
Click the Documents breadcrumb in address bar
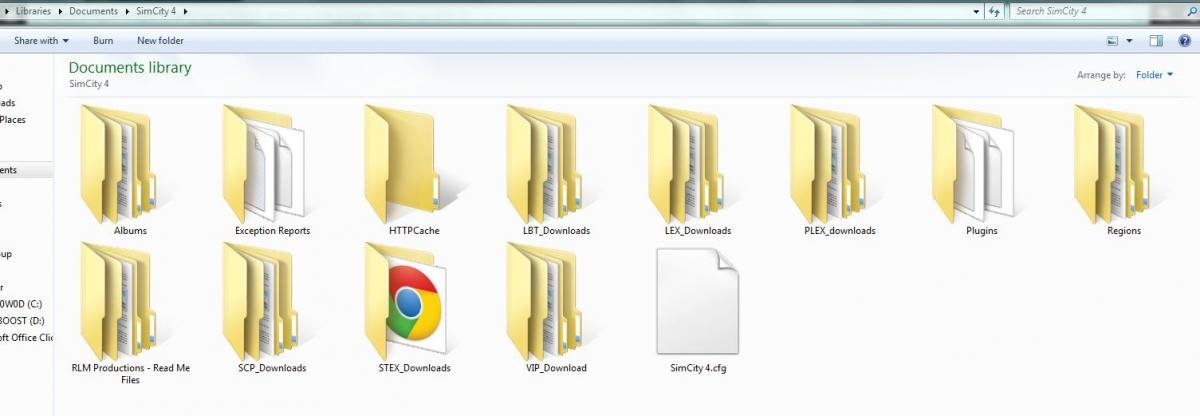point(93,11)
